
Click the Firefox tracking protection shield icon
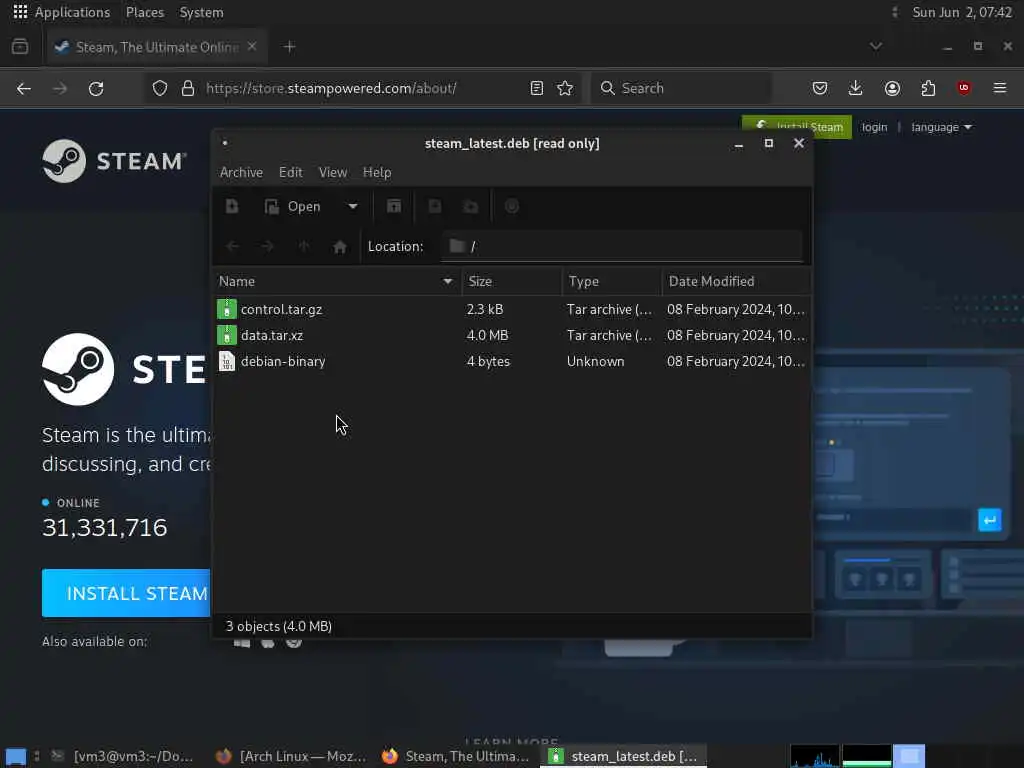click(x=160, y=88)
